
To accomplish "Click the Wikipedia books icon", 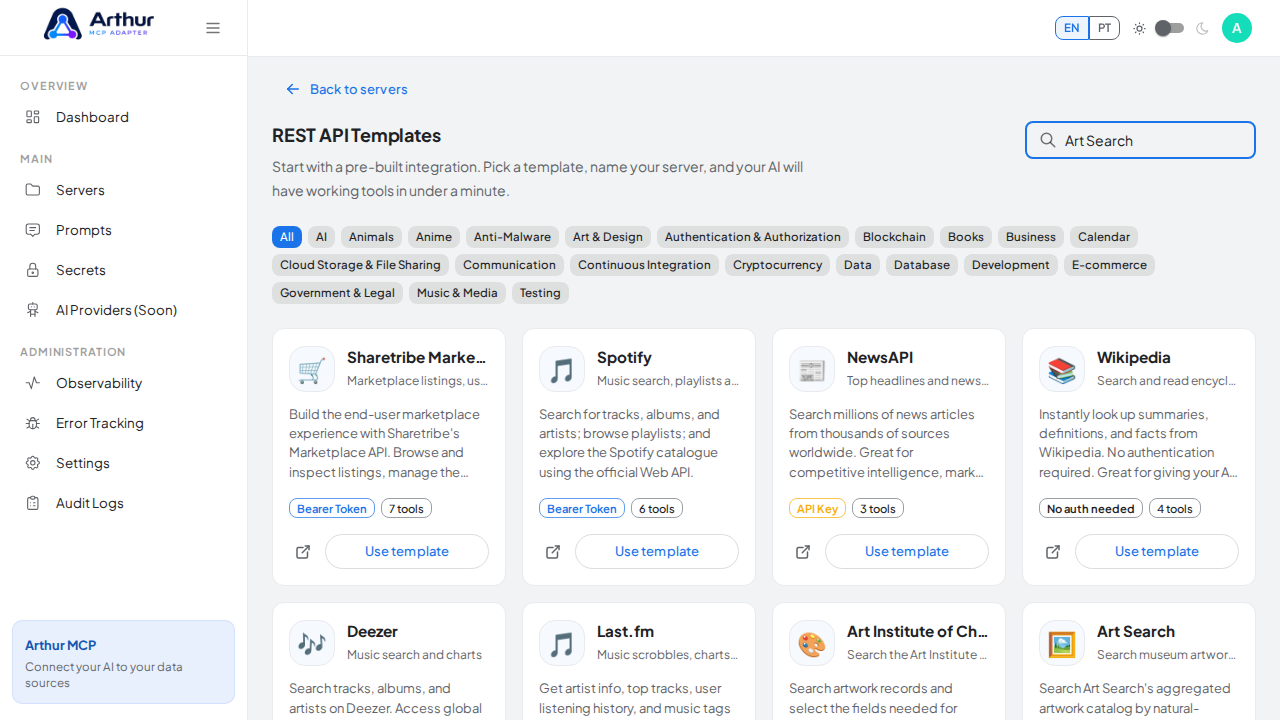I will coord(1062,369).
